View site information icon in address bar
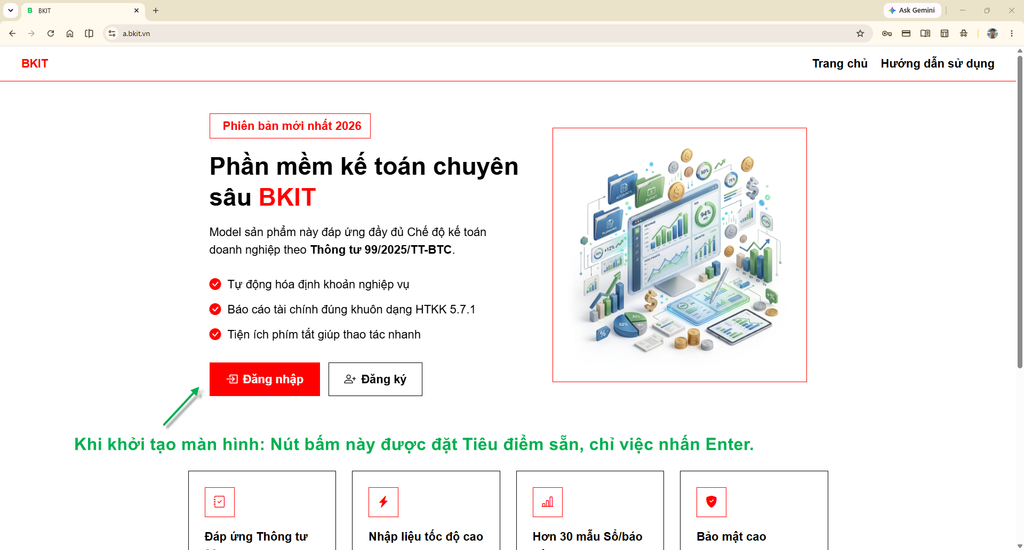Screen dimensions: 1024x550 click(112, 33)
